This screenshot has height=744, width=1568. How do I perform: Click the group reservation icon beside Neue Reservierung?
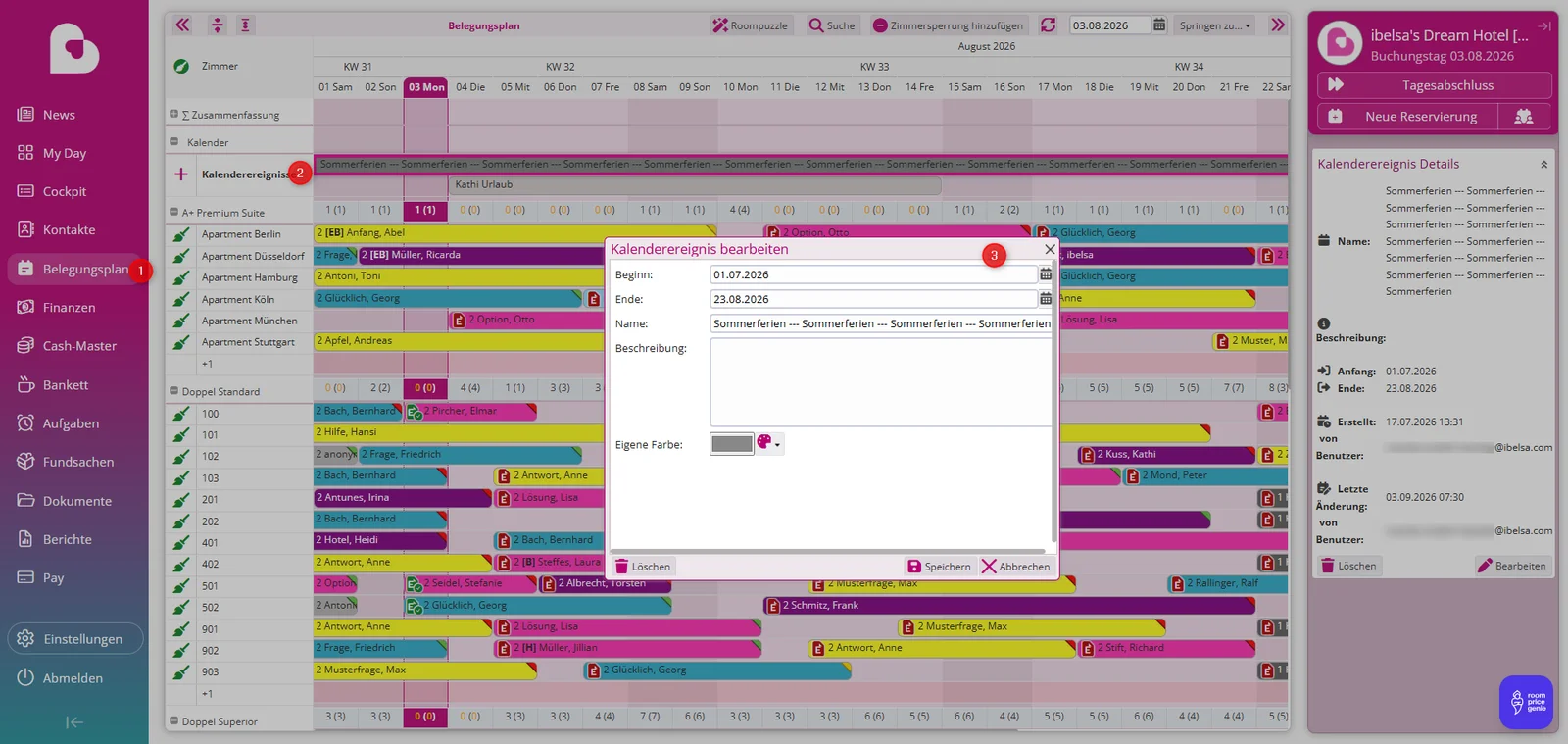[1524, 117]
